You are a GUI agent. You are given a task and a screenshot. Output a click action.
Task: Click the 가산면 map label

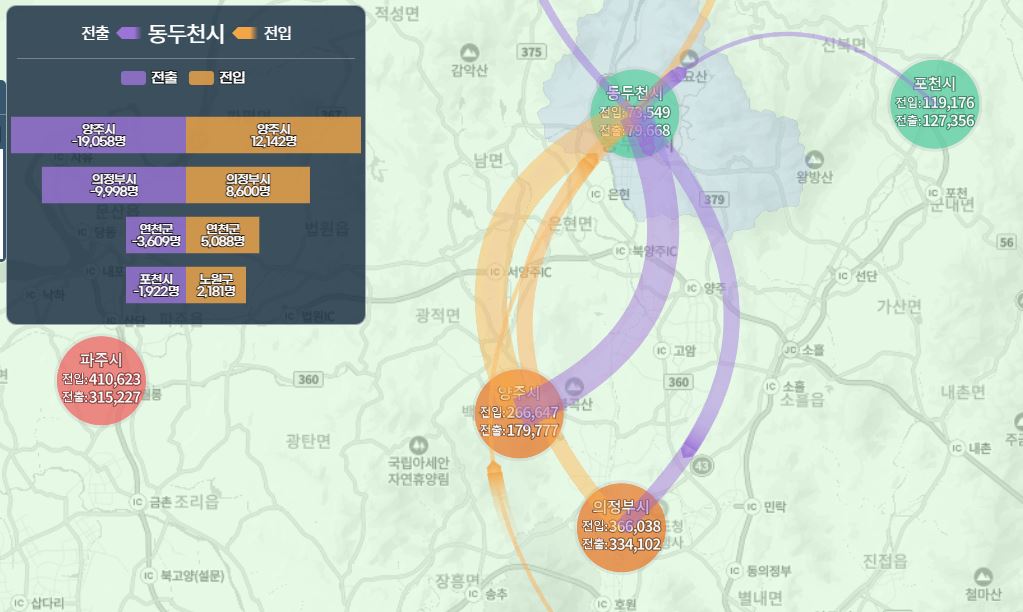(x=899, y=306)
